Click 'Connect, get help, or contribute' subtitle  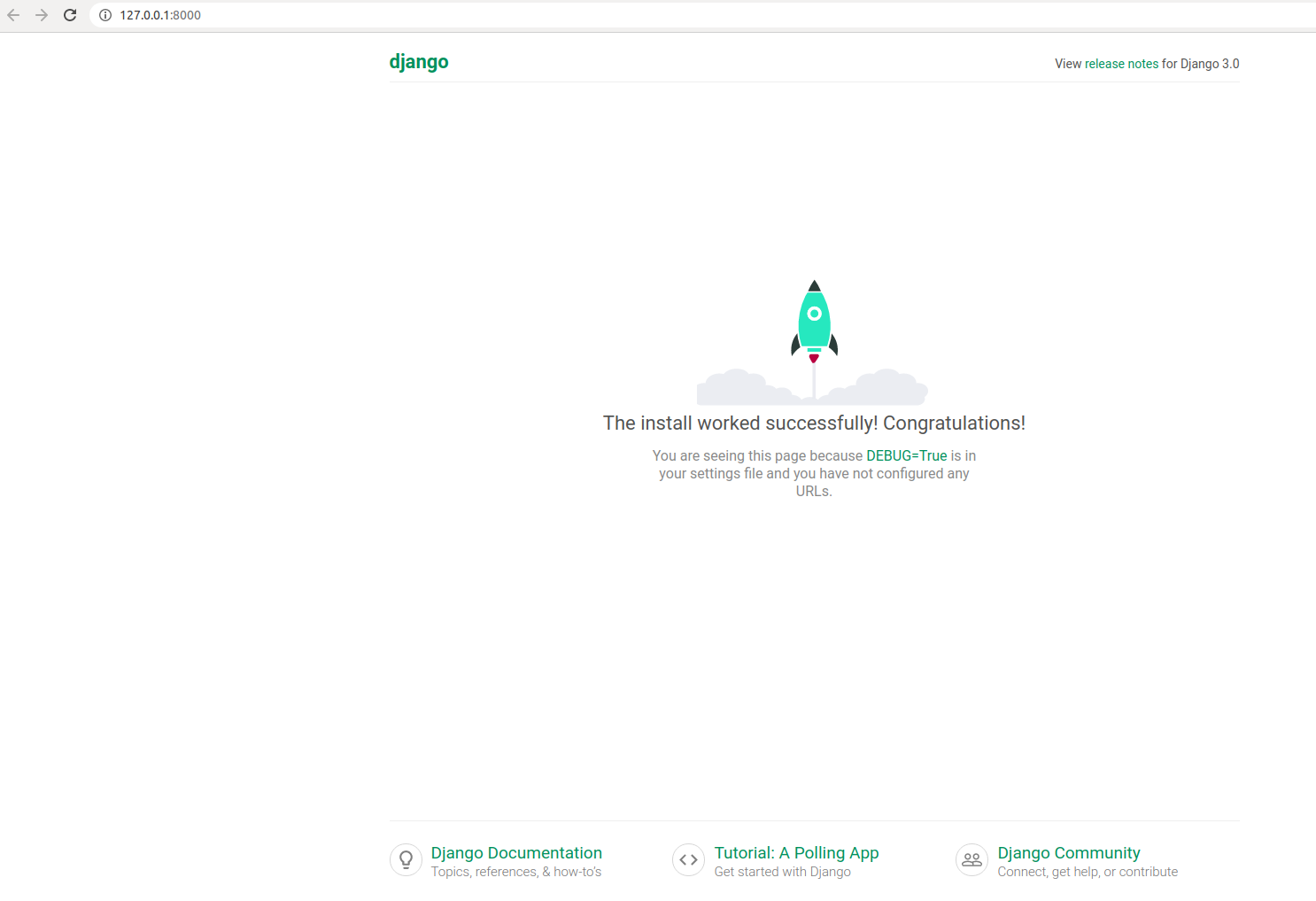[1088, 872]
